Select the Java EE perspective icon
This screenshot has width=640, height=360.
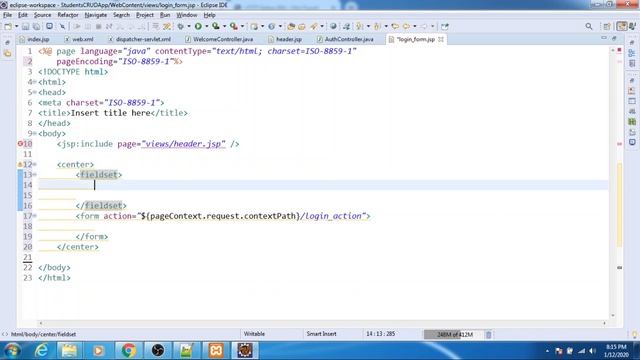click(x=621, y=27)
